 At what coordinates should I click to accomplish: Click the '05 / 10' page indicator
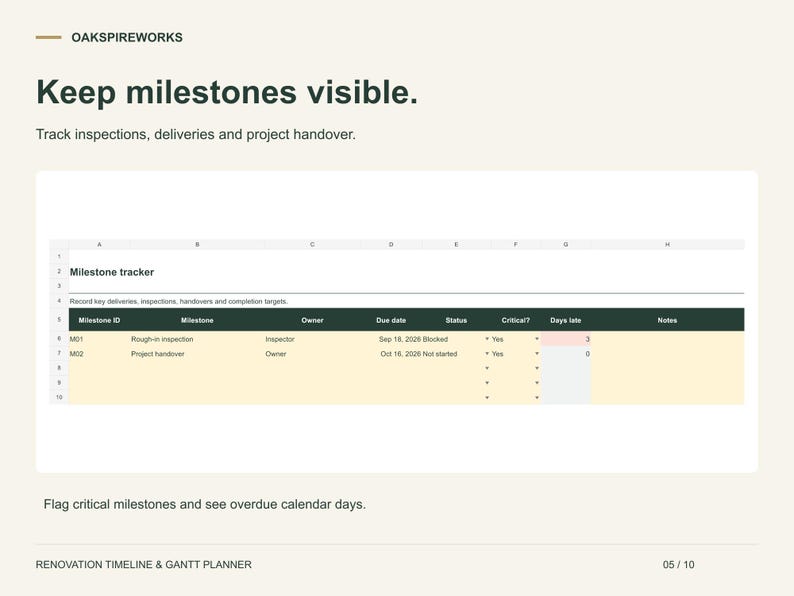coord(679,565)
